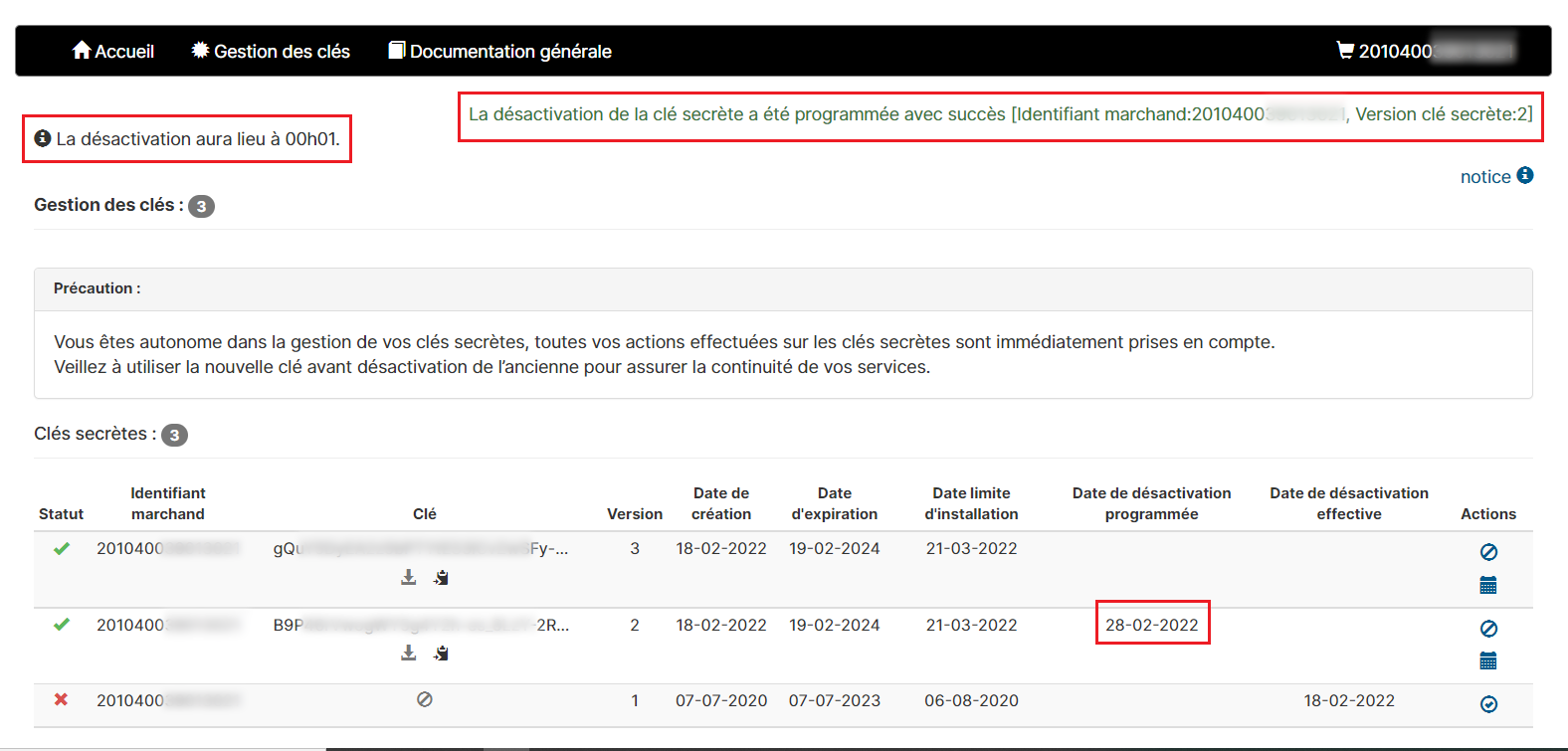Copy the version 3 key to clipboard
1568x751 pixels.
(x=441, y=577)
